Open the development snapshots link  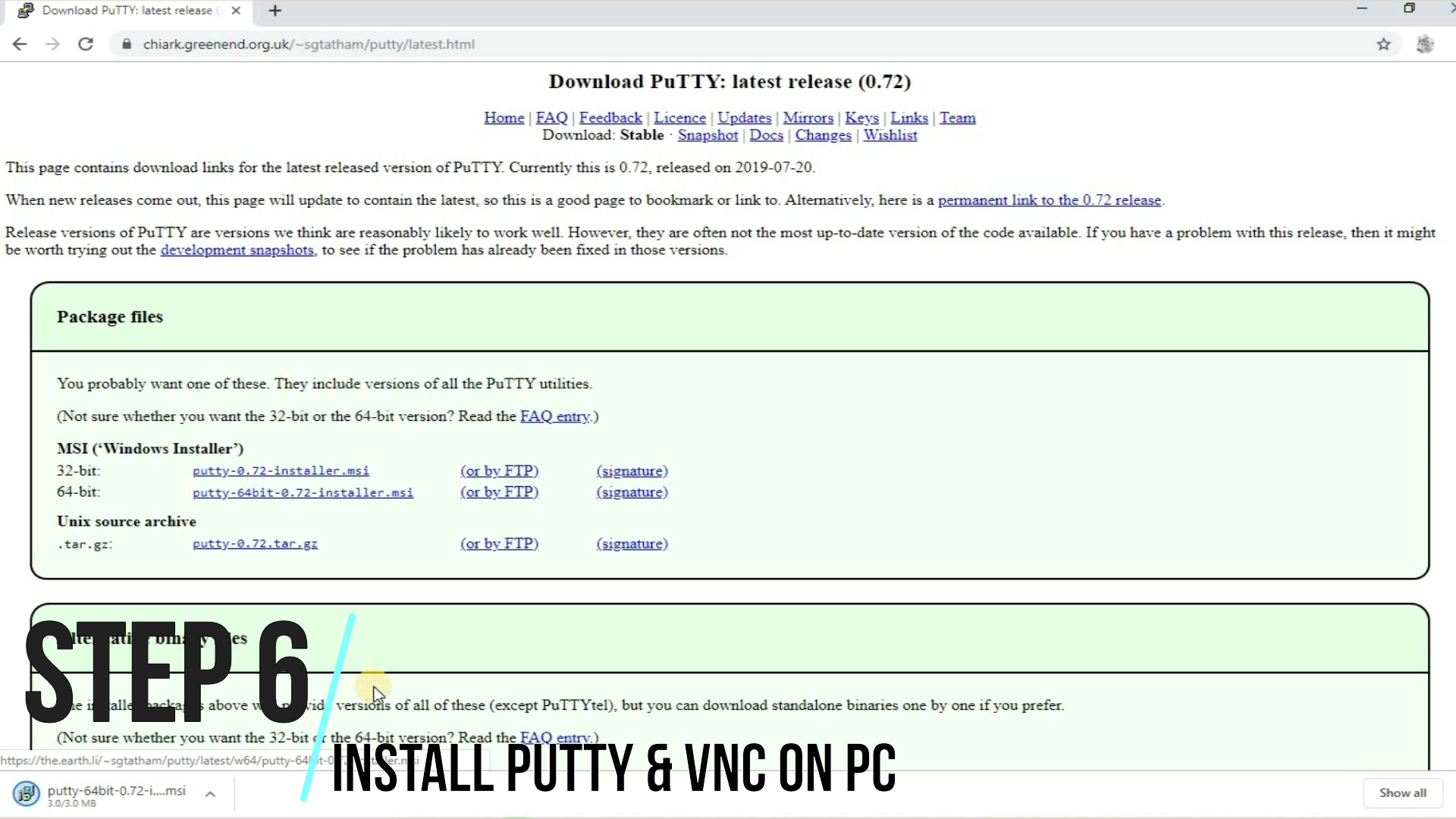[x=237, y=249]
